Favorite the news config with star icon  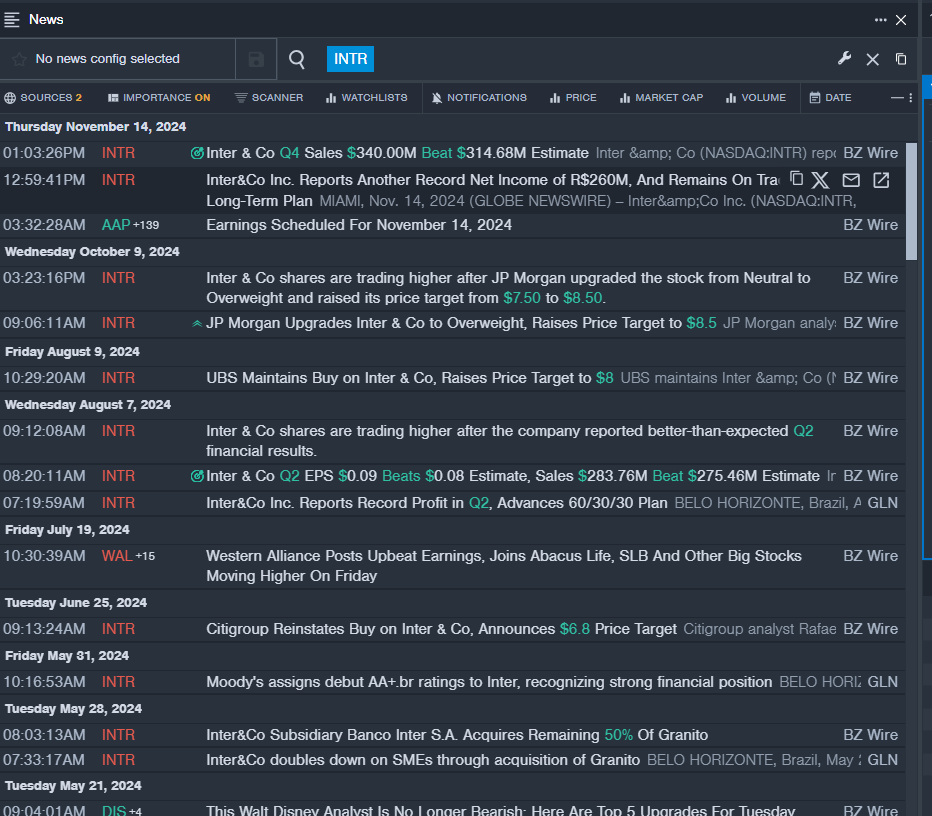point(19,60)
